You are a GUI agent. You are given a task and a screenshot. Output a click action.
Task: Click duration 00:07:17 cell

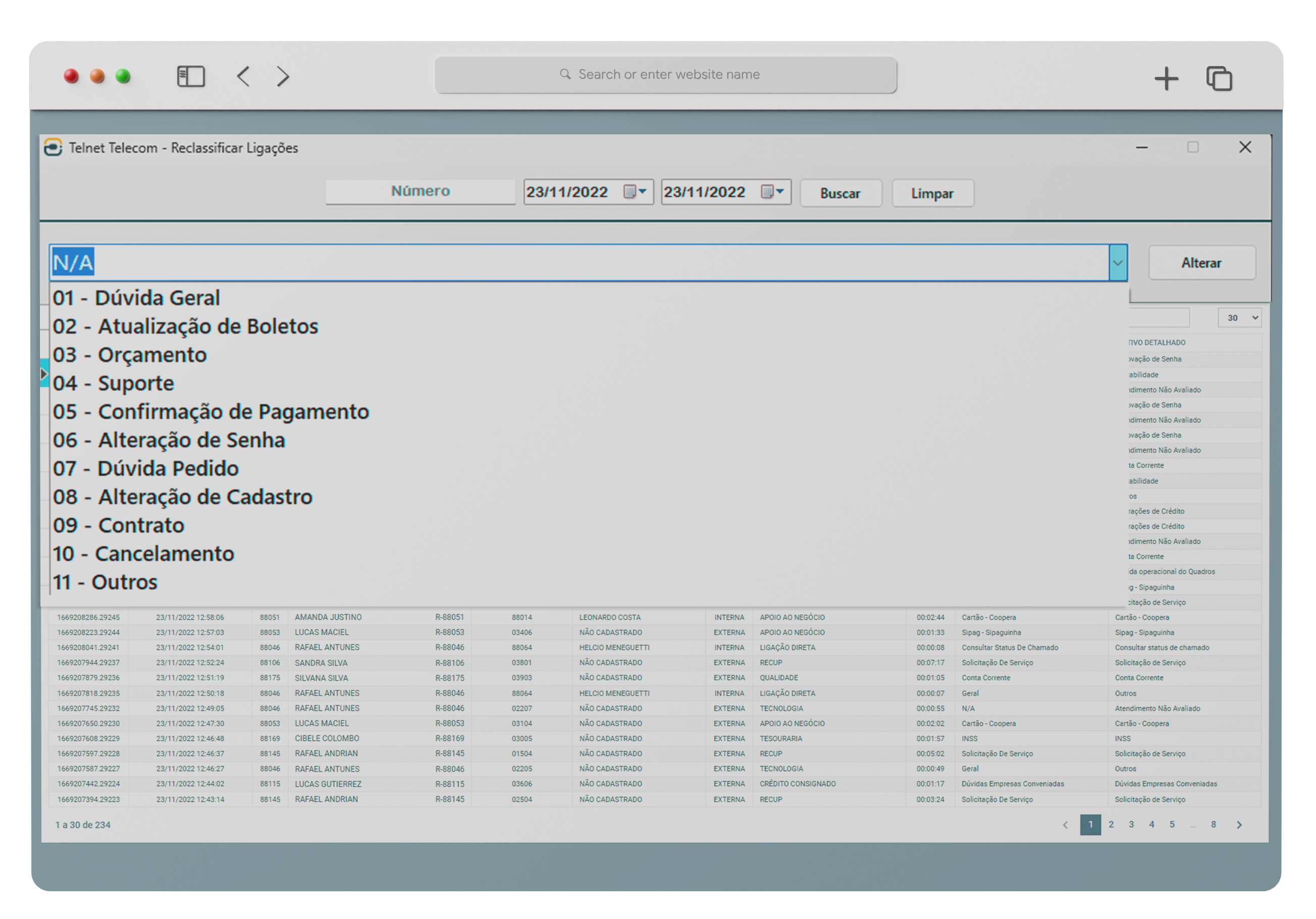pyautogui.click(x=930, y=662)
